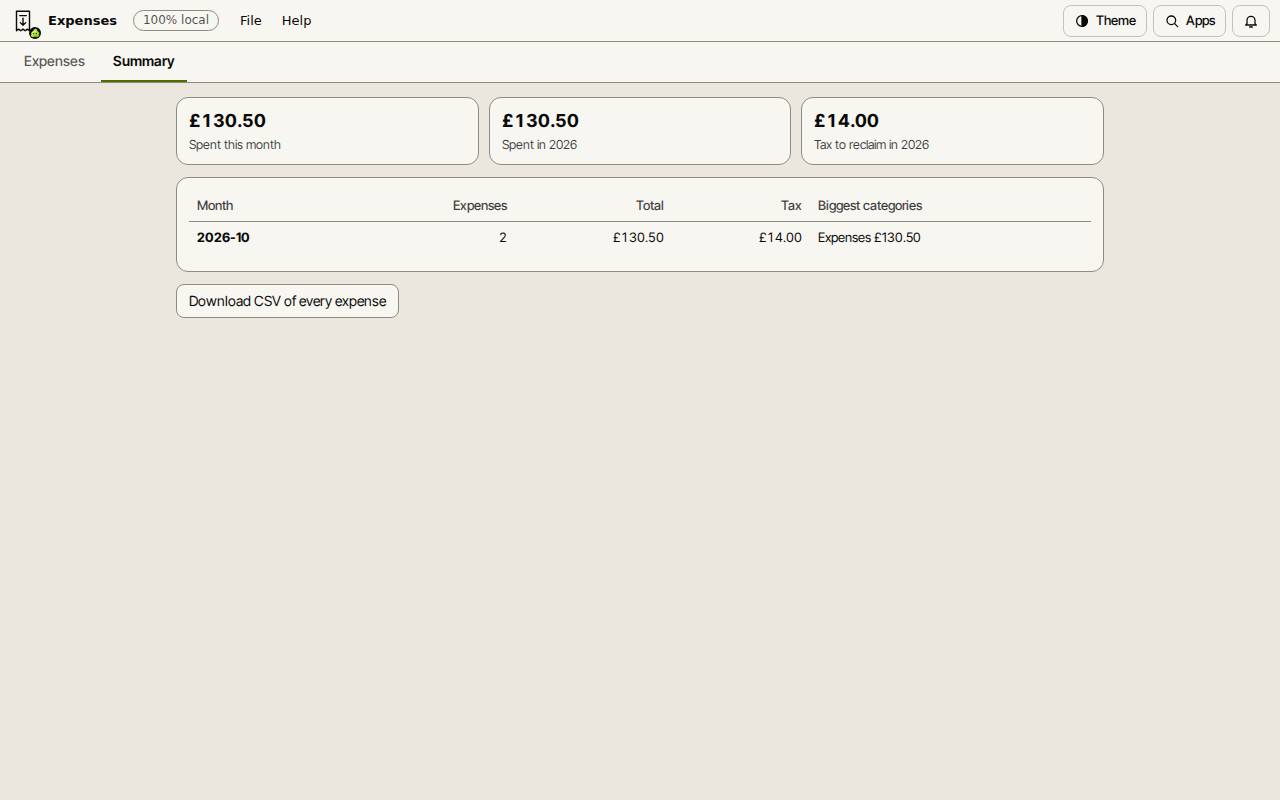The image size is (1280, 800).
Task: Click the notifications bell icon
Action: coord(1250,21)
